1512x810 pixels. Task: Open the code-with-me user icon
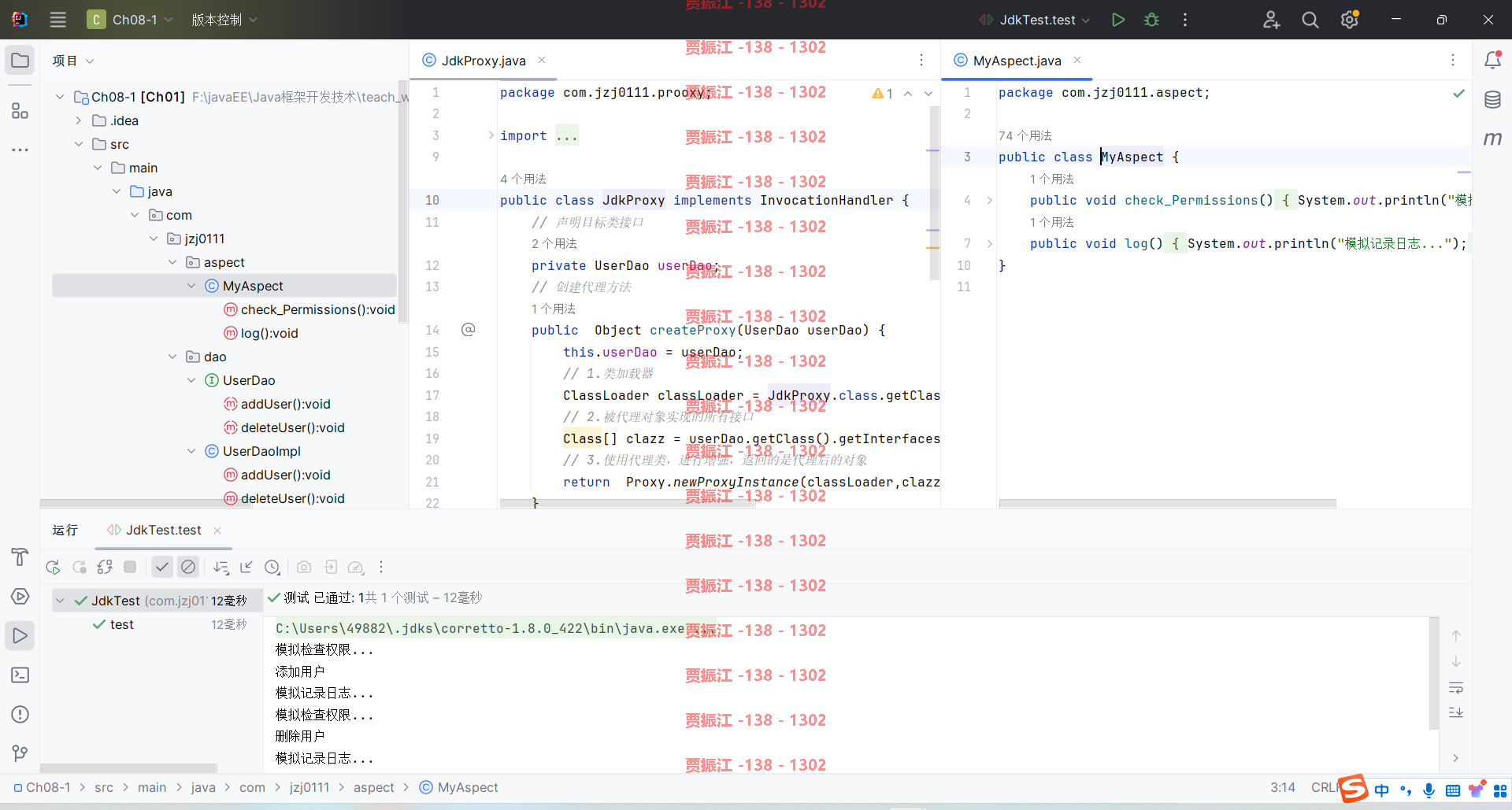[x=1271, y=20]
